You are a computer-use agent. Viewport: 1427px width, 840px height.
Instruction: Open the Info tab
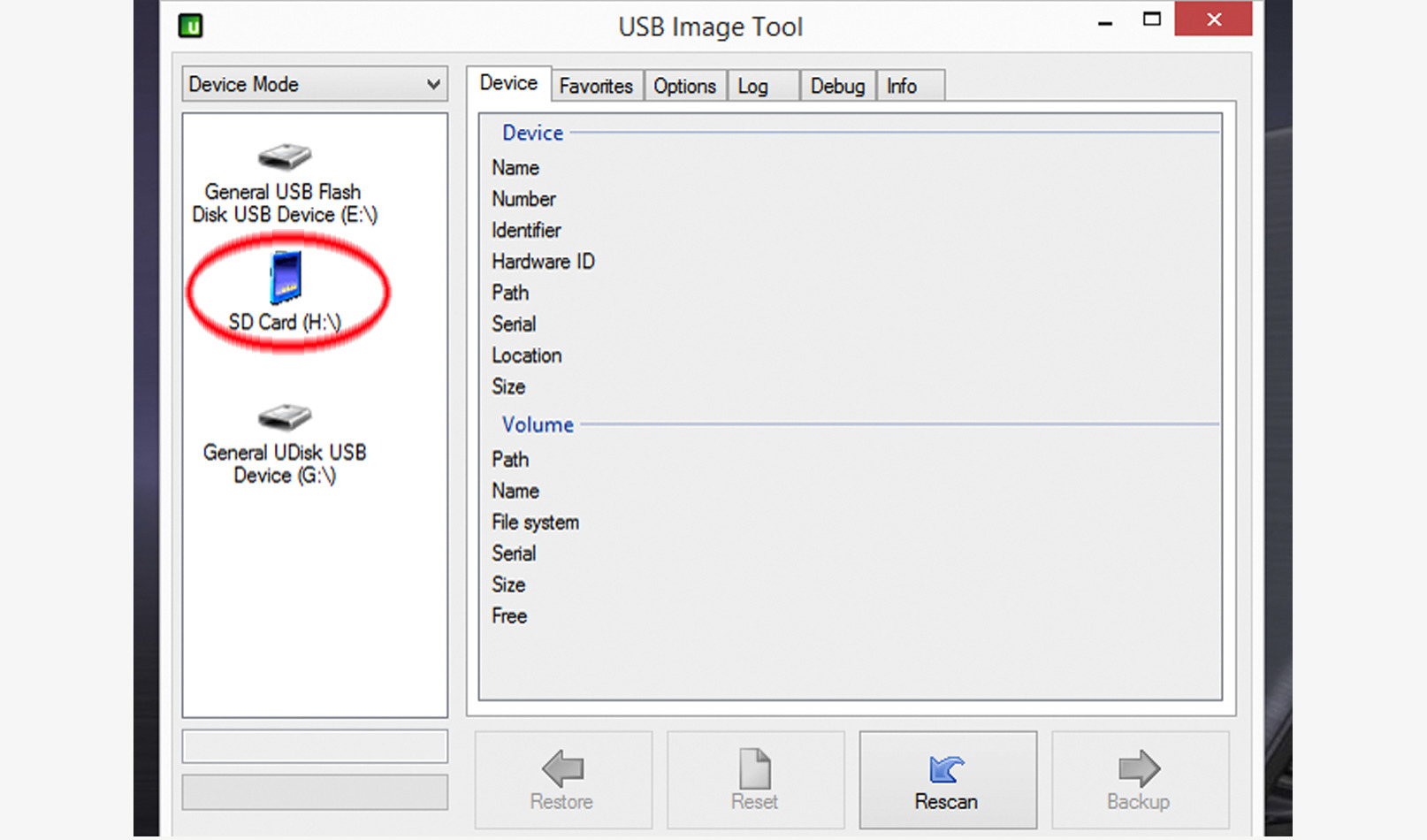[910, 86]
